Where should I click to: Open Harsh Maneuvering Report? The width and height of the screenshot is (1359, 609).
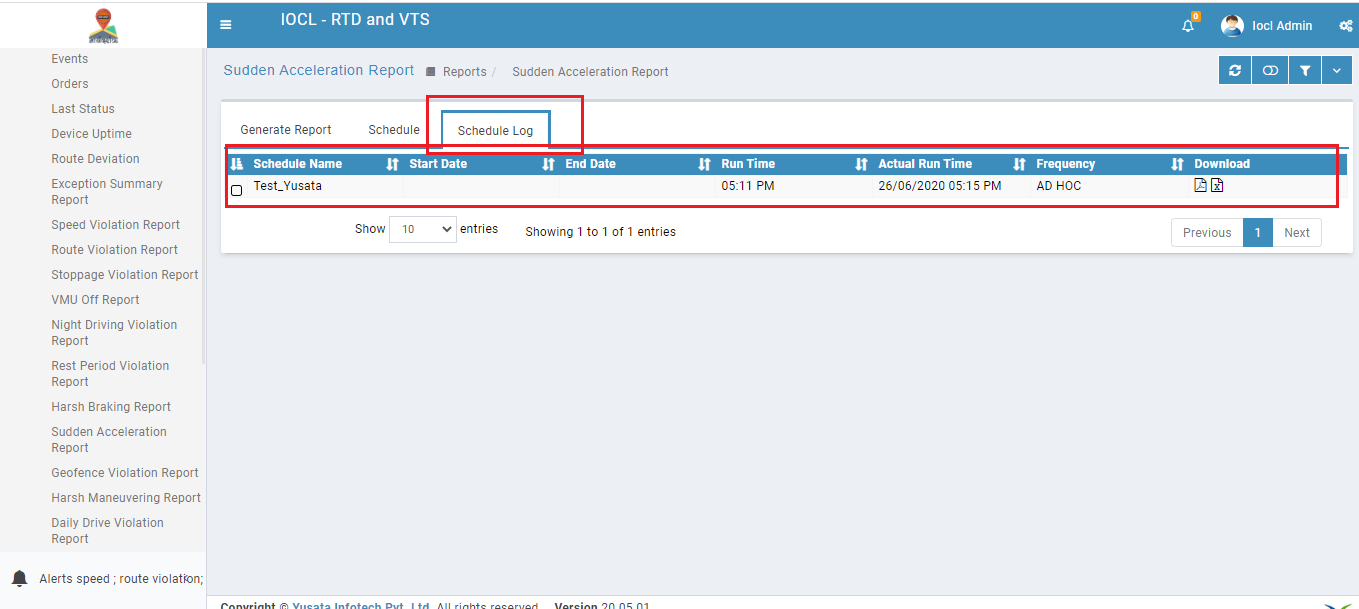tap(126, 498)
